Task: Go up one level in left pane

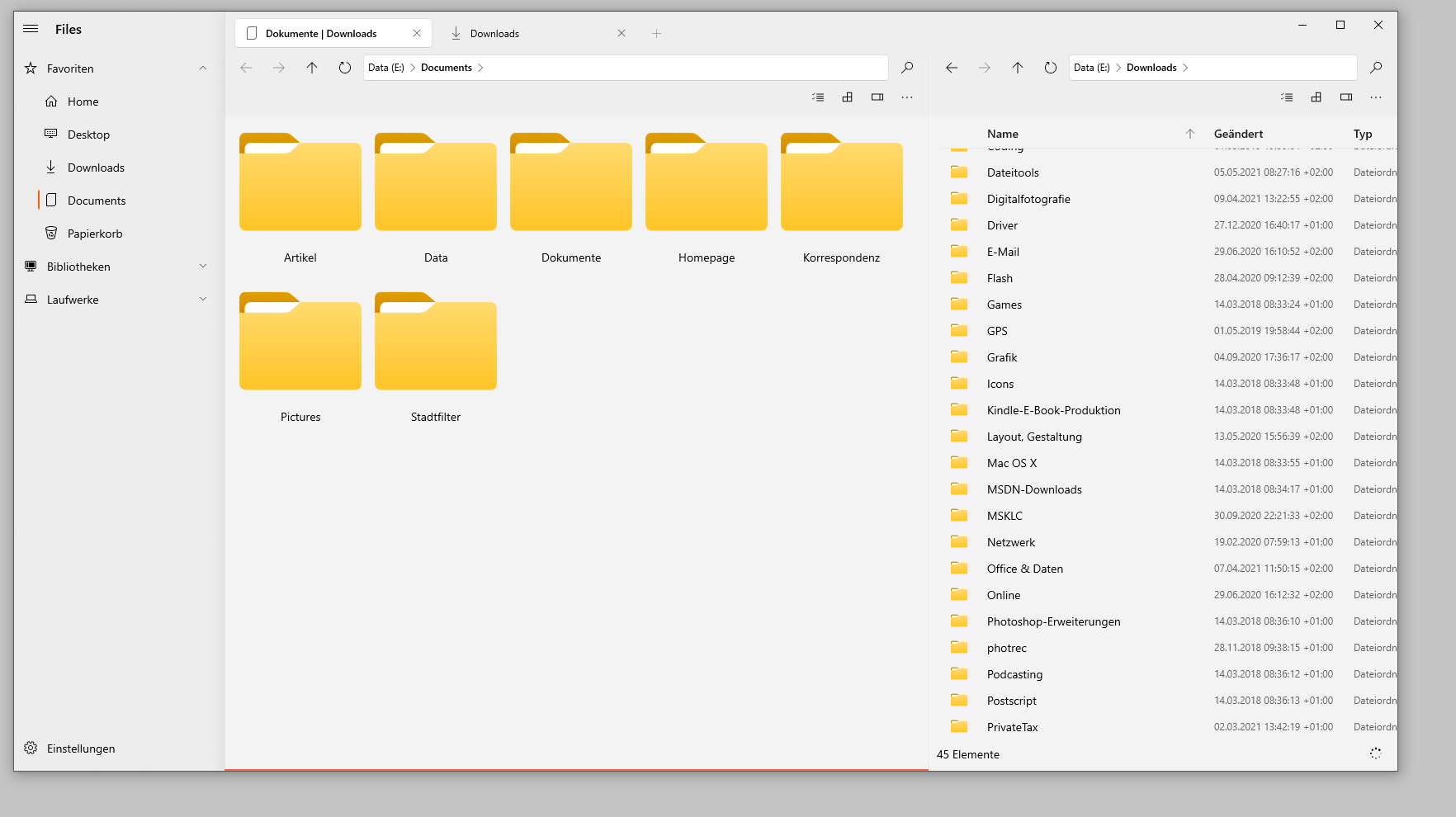Action: pos(312,68)
